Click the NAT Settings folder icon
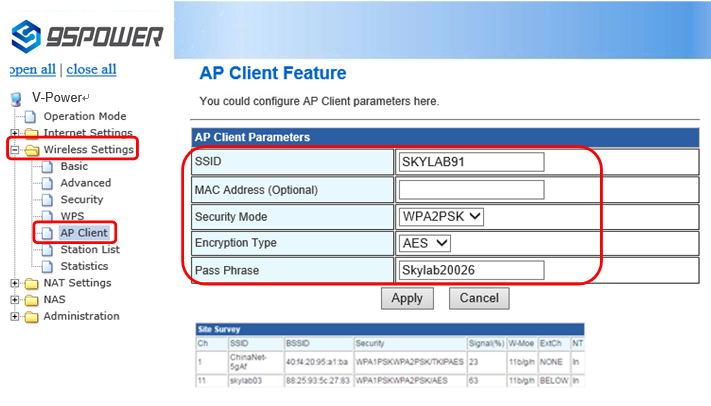 click(31, 283)
